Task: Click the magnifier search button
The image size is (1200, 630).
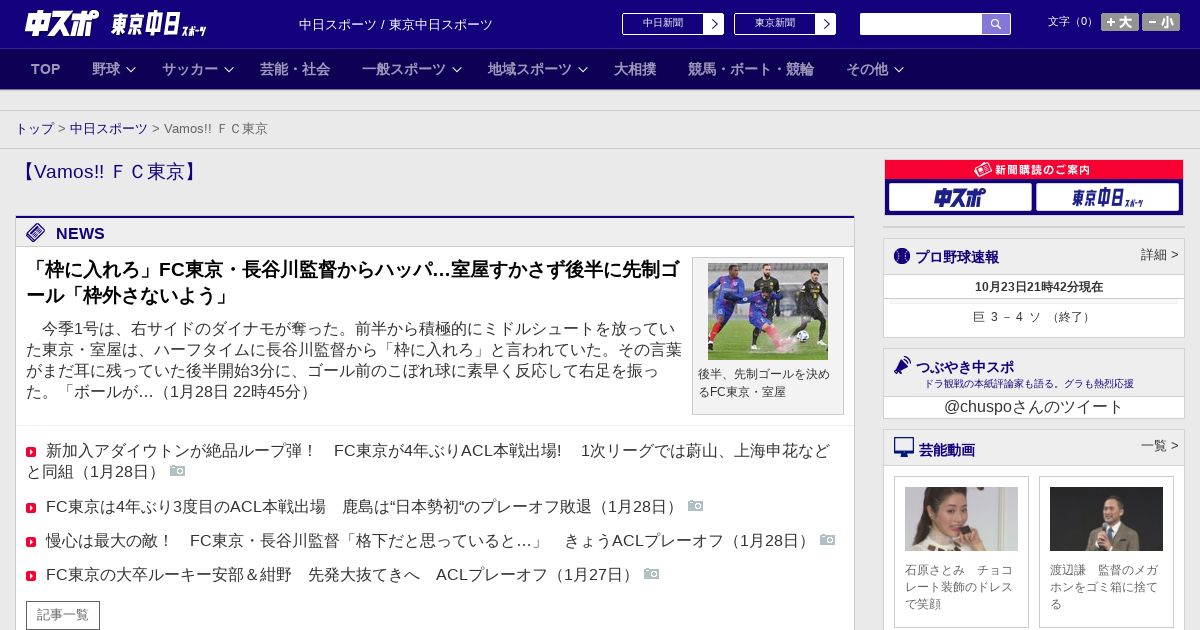Action: 996,24
